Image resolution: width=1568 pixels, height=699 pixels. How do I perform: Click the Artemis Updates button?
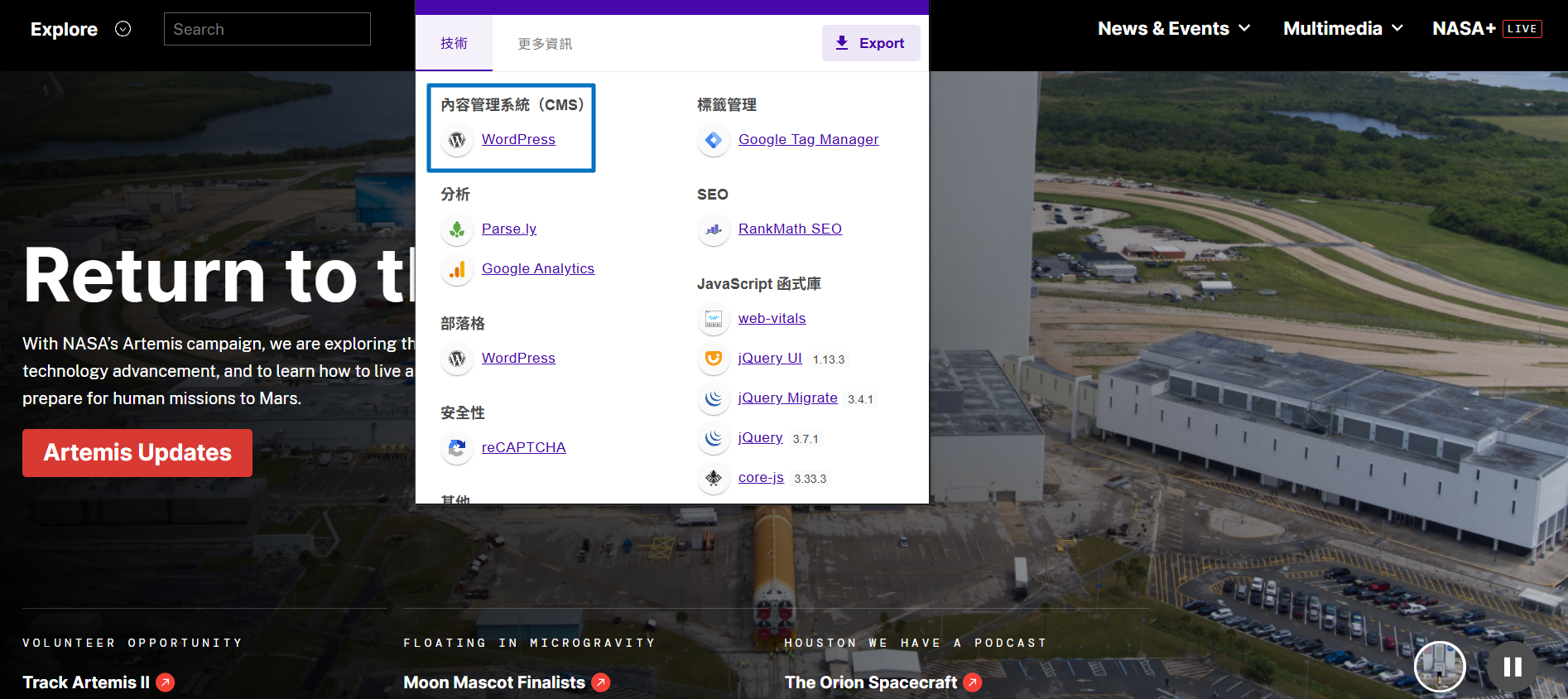tap(137, 453)
